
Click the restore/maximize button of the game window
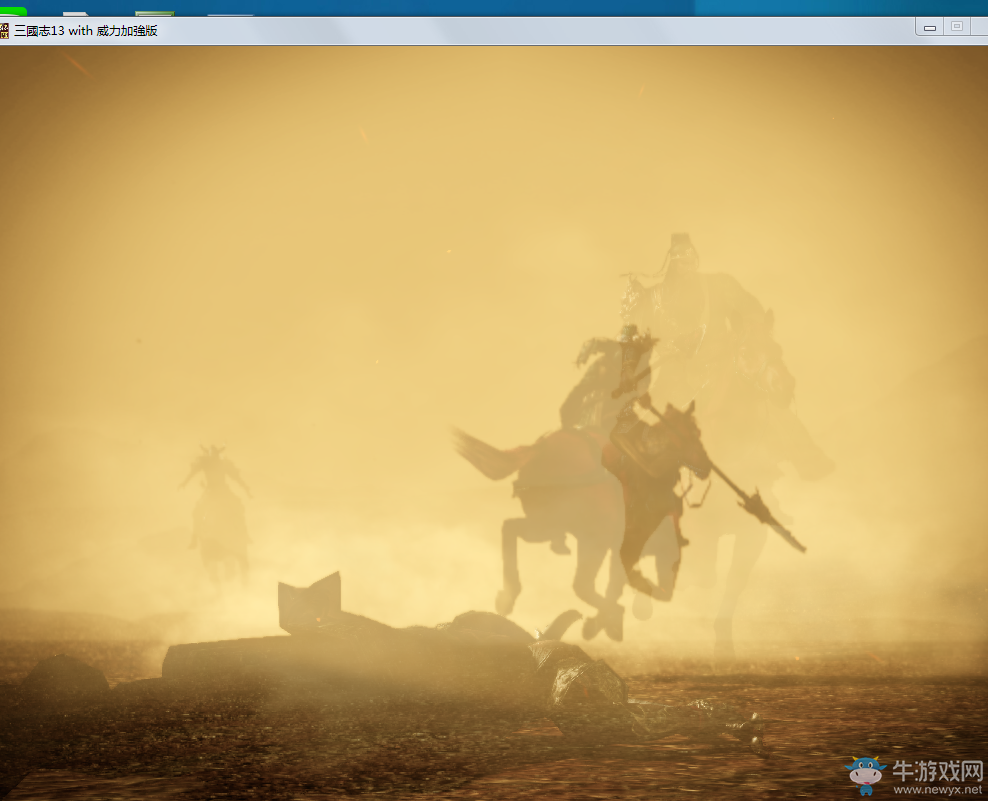[x=957, y=26]
